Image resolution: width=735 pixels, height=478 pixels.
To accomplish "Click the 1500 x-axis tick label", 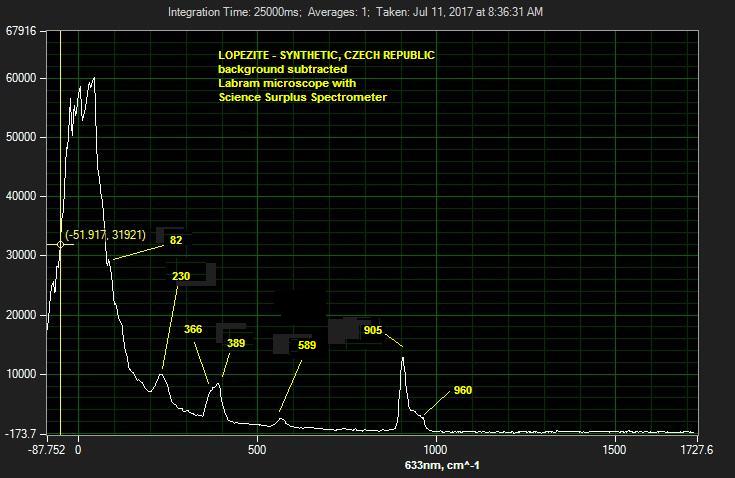I will click(x=614, y=450).
